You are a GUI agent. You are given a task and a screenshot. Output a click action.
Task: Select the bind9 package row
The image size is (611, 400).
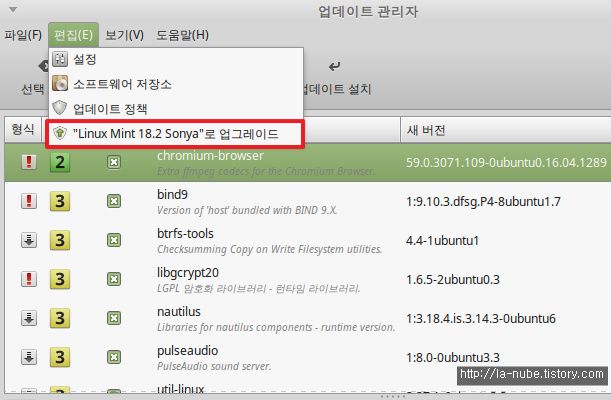pyautogui.click(x=308, y=201)
